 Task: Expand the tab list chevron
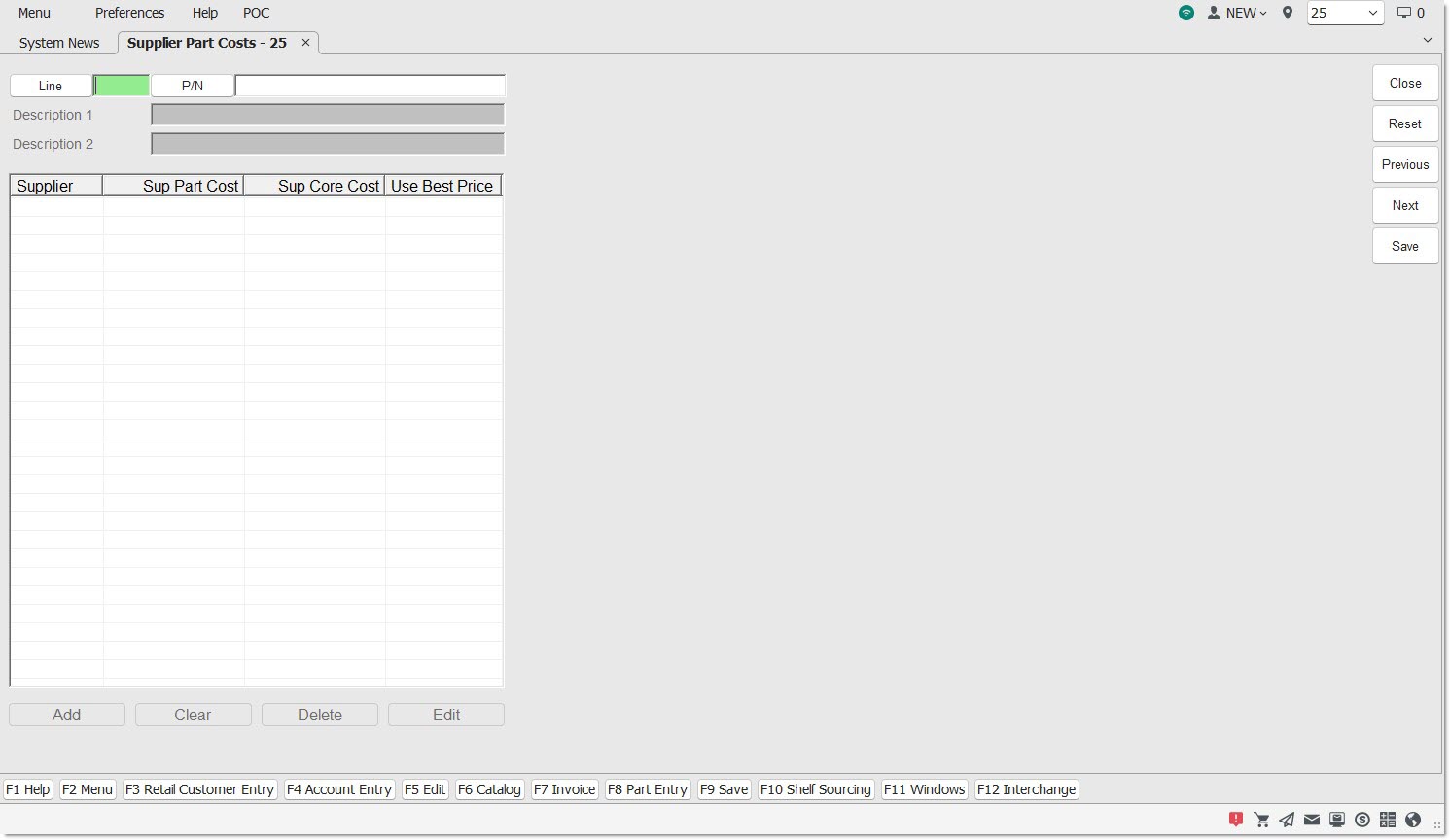1428,40
